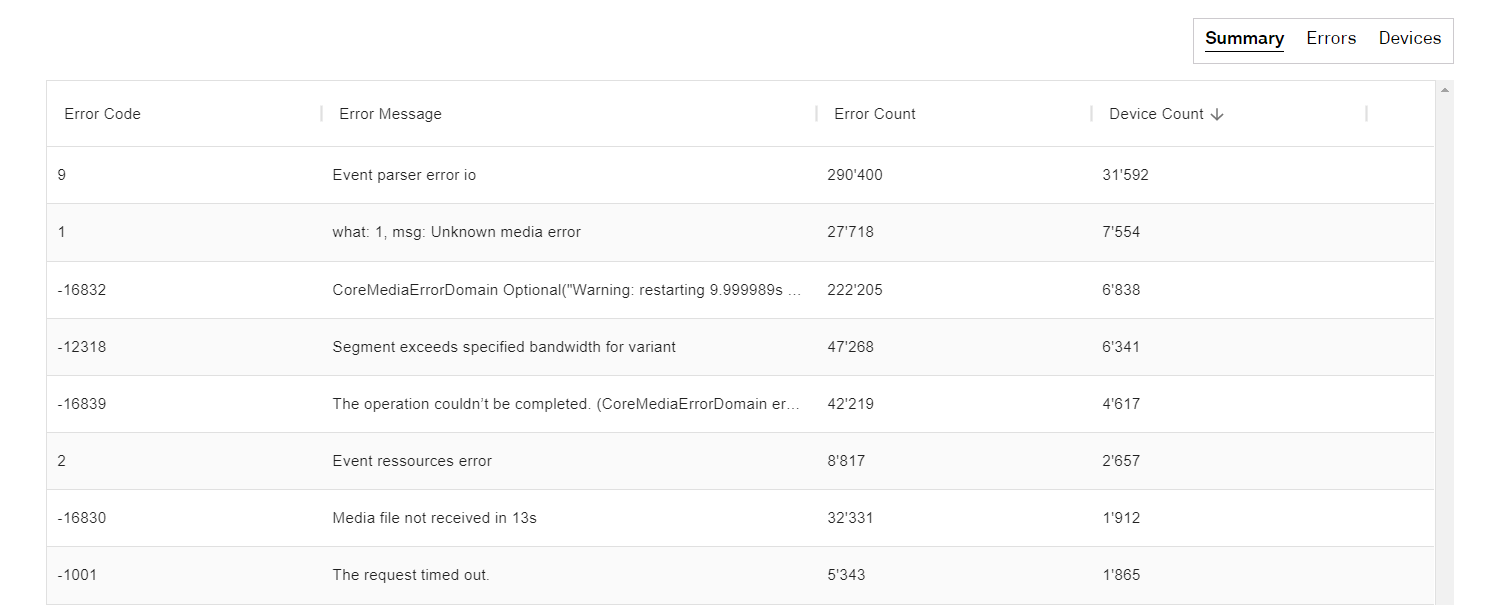Select the Event ressources error row
Image resolution: width=1498 pixels, height=614 pixels.
[412, 461]
